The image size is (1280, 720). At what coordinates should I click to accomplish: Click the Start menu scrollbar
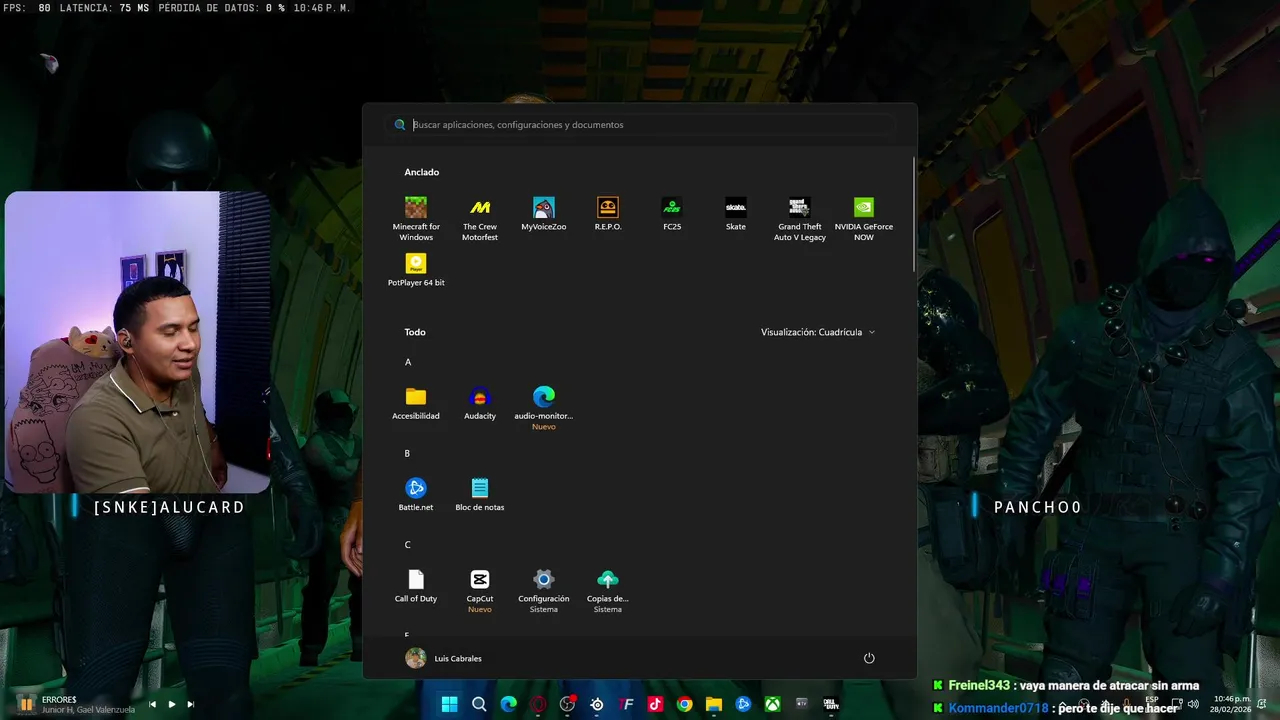click(x=913, y=212)
